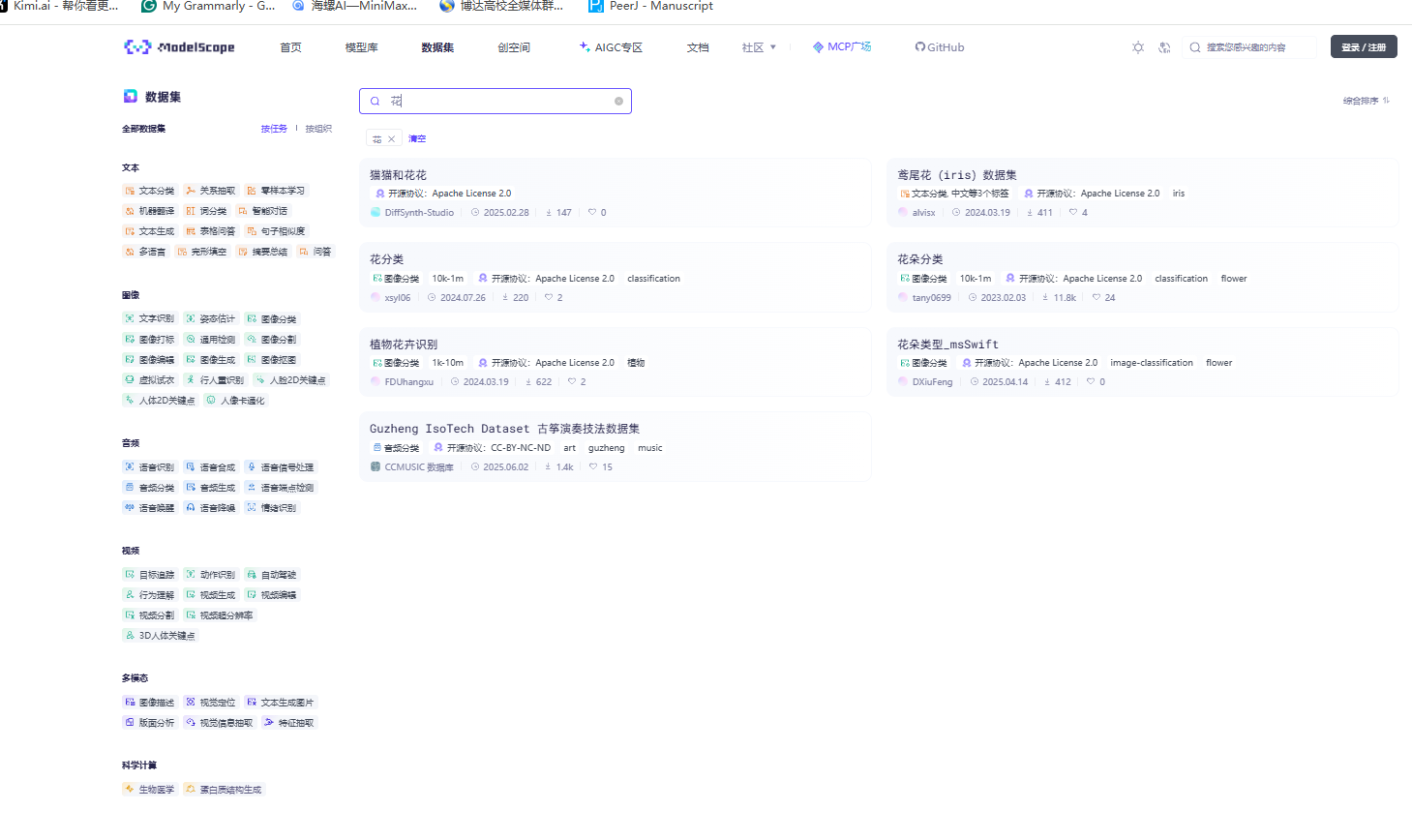
Task: Like the 花朵分类 dataset heart icon
Action: pyautogui.click(x=1095, y=297)
